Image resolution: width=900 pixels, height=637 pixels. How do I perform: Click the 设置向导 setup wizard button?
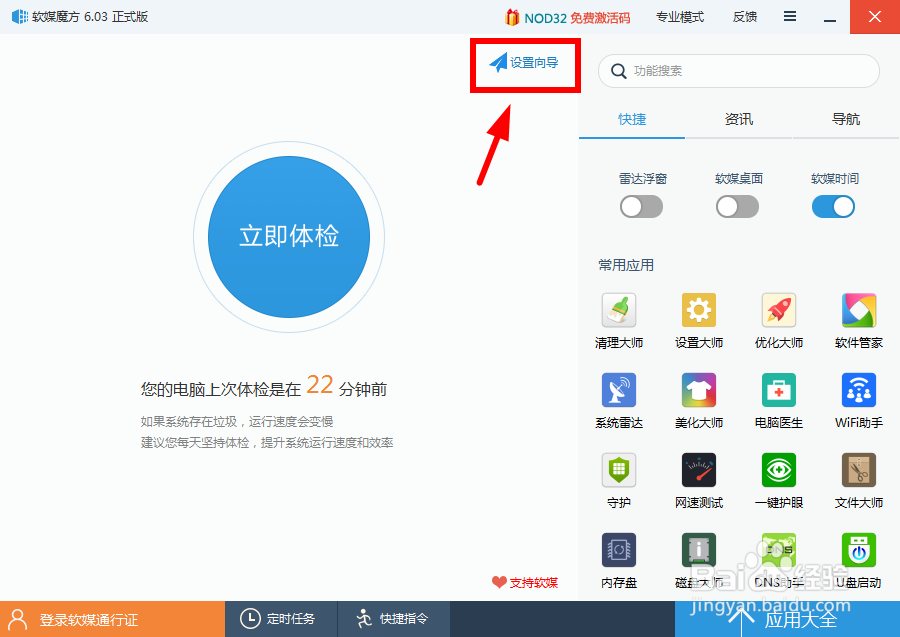(525, 64)
